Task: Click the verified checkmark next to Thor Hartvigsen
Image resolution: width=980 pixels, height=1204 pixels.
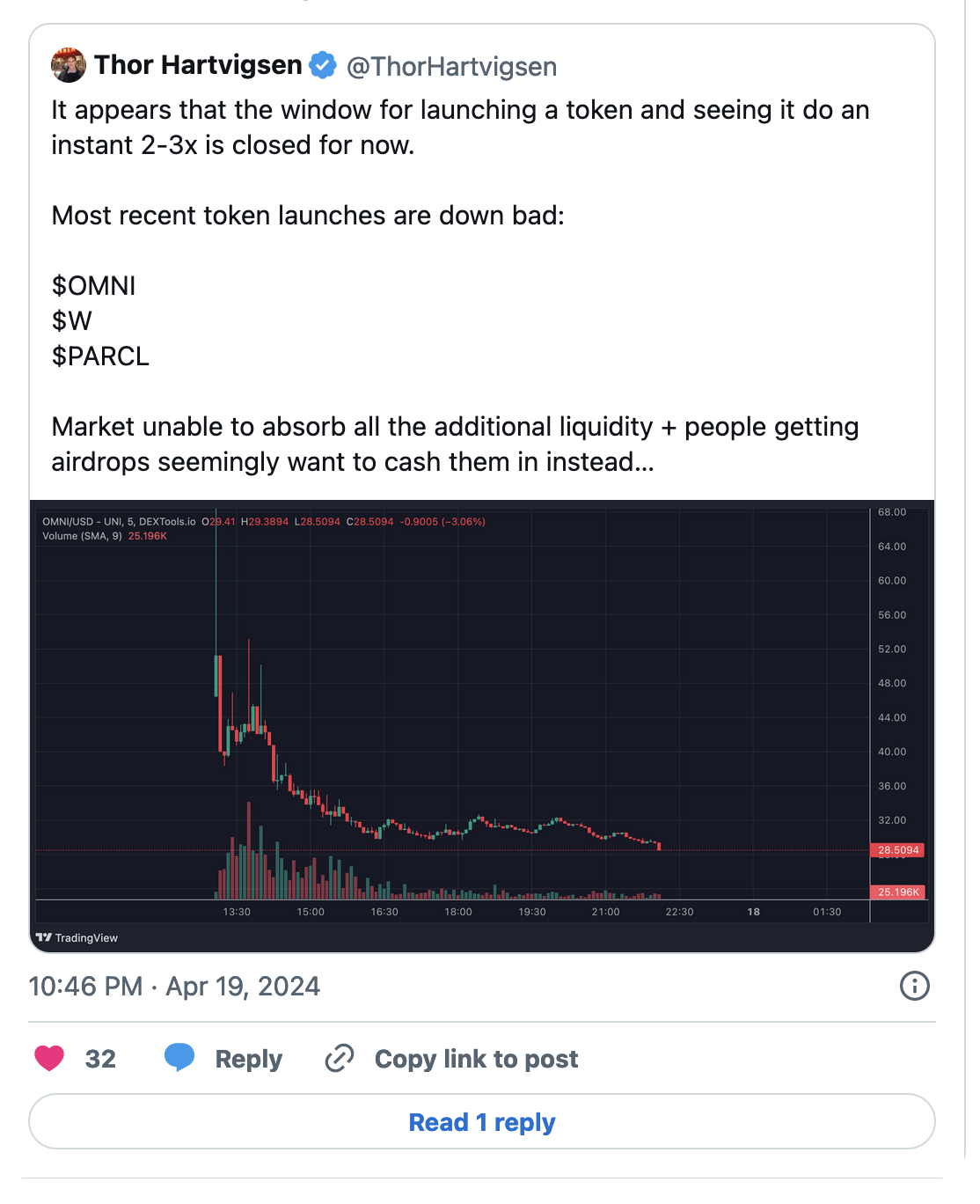Action: coord(323,64)
